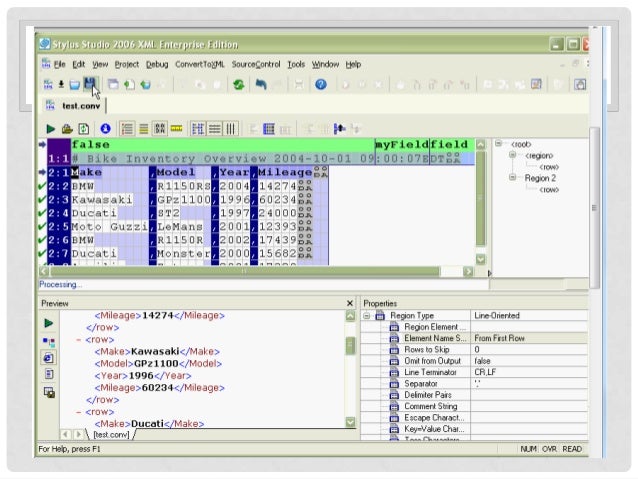Image resolution: width=638 pixels, height=479 pixels.
Task: Click the blue table grid toolbar icon
Action: 269,129
